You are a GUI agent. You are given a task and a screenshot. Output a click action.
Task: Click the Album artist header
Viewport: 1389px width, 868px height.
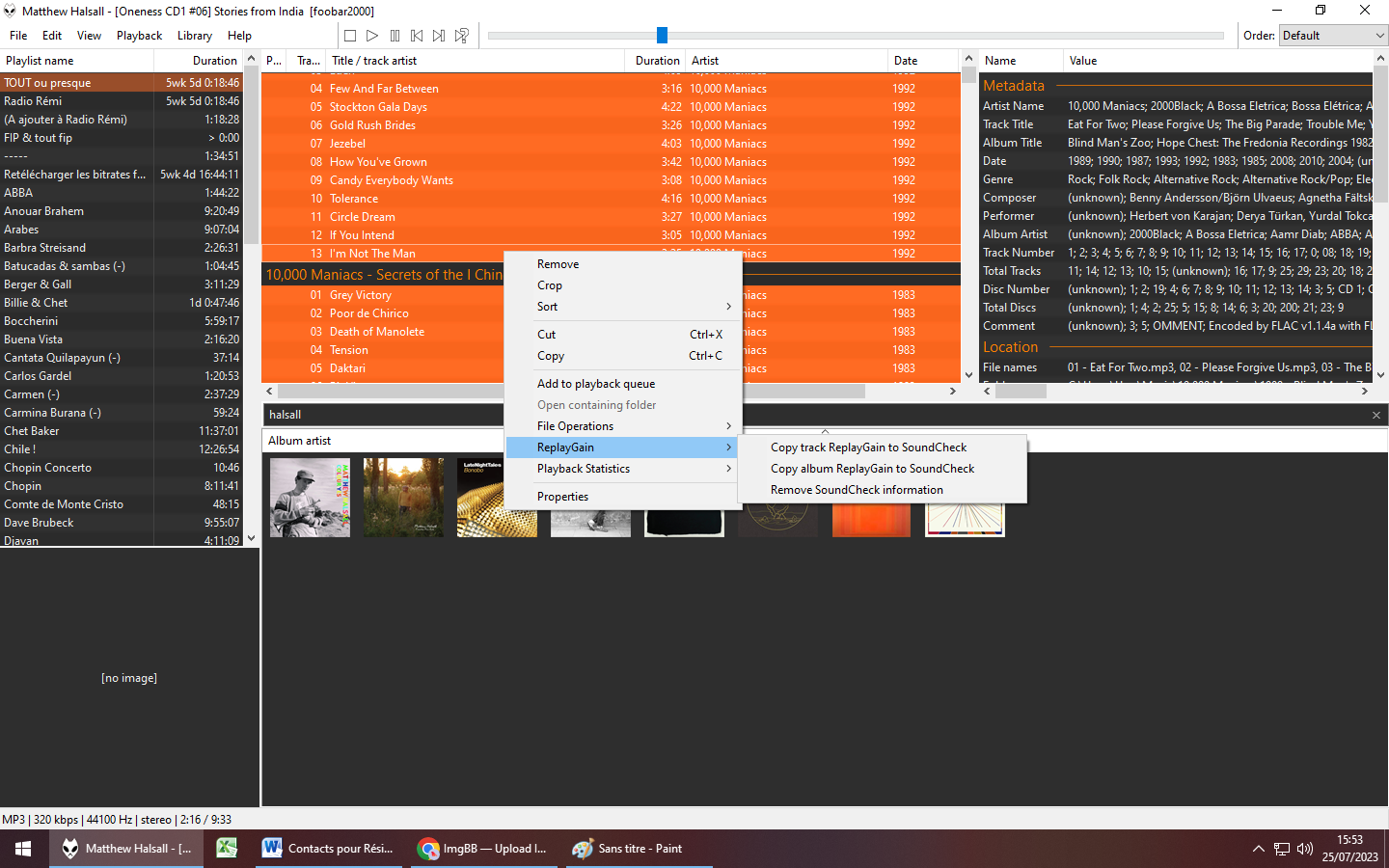(x=299, y=441)
